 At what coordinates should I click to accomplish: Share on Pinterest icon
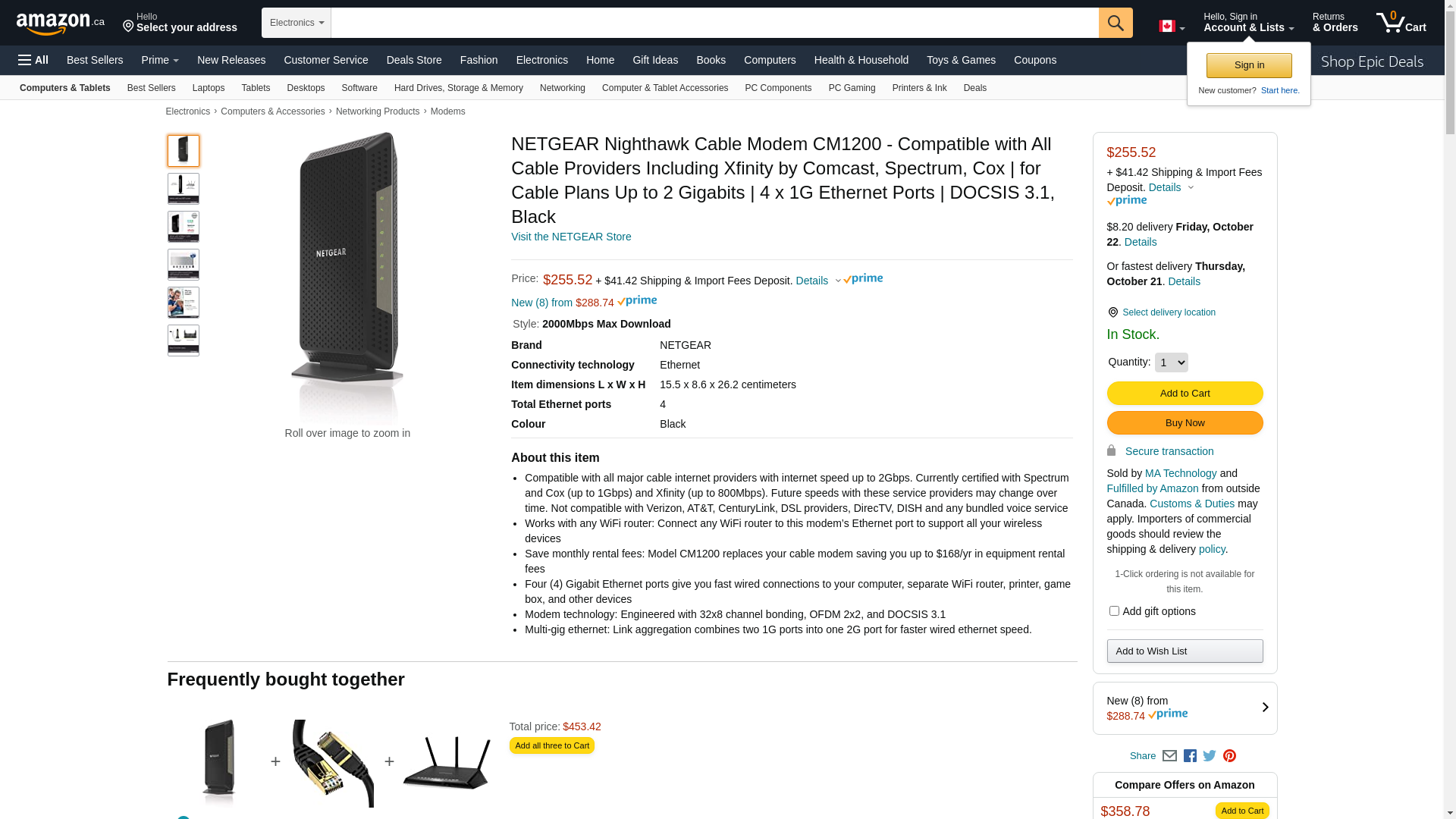[1229, 756]
